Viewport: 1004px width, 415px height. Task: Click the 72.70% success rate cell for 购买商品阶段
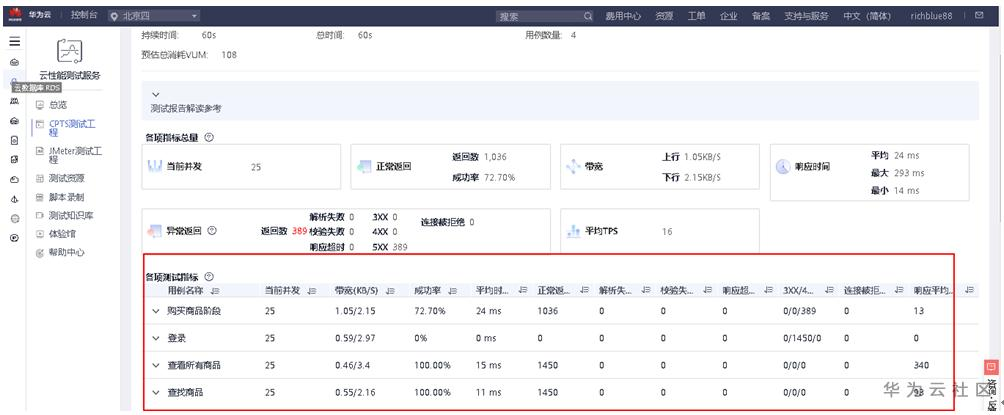tap(430, 311)
